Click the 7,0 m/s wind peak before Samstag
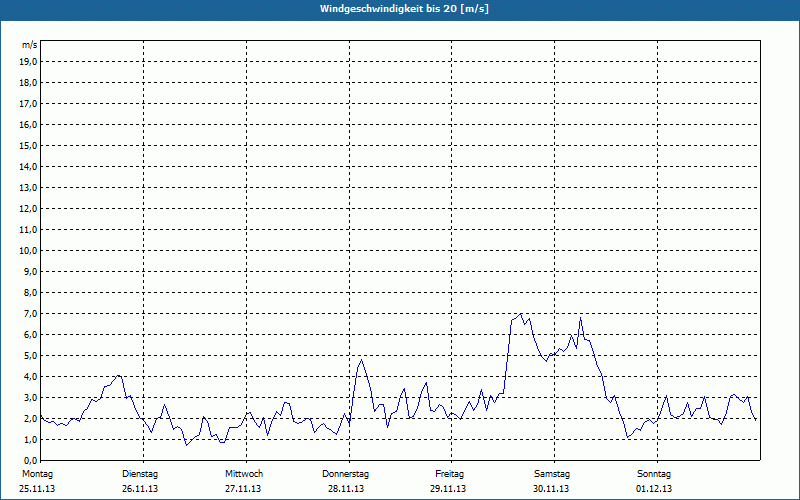The width and height of the screenshot is (800, 500). [520, 314]
